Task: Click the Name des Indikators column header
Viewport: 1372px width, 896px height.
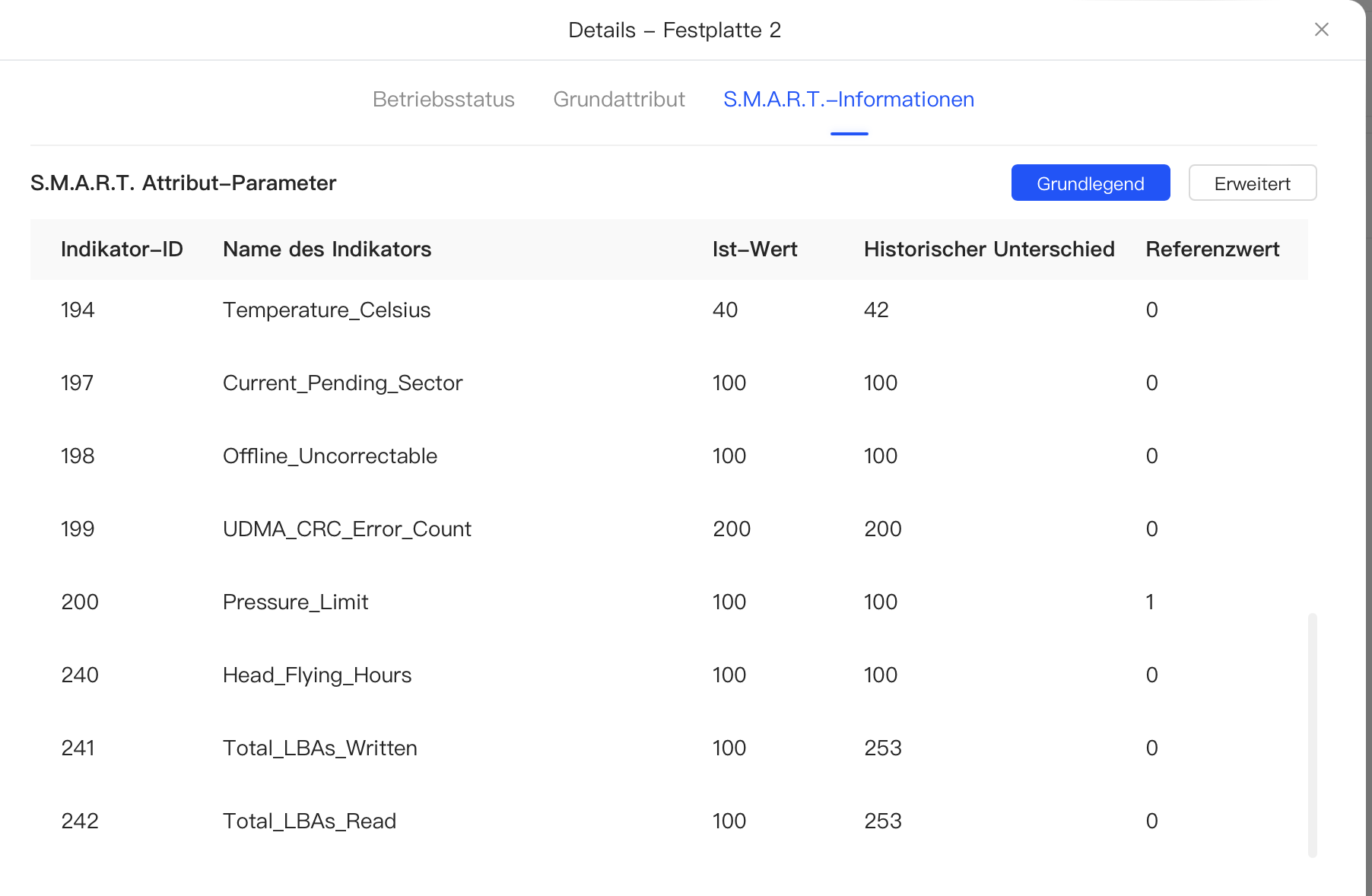Action: [x=327, y=249]
